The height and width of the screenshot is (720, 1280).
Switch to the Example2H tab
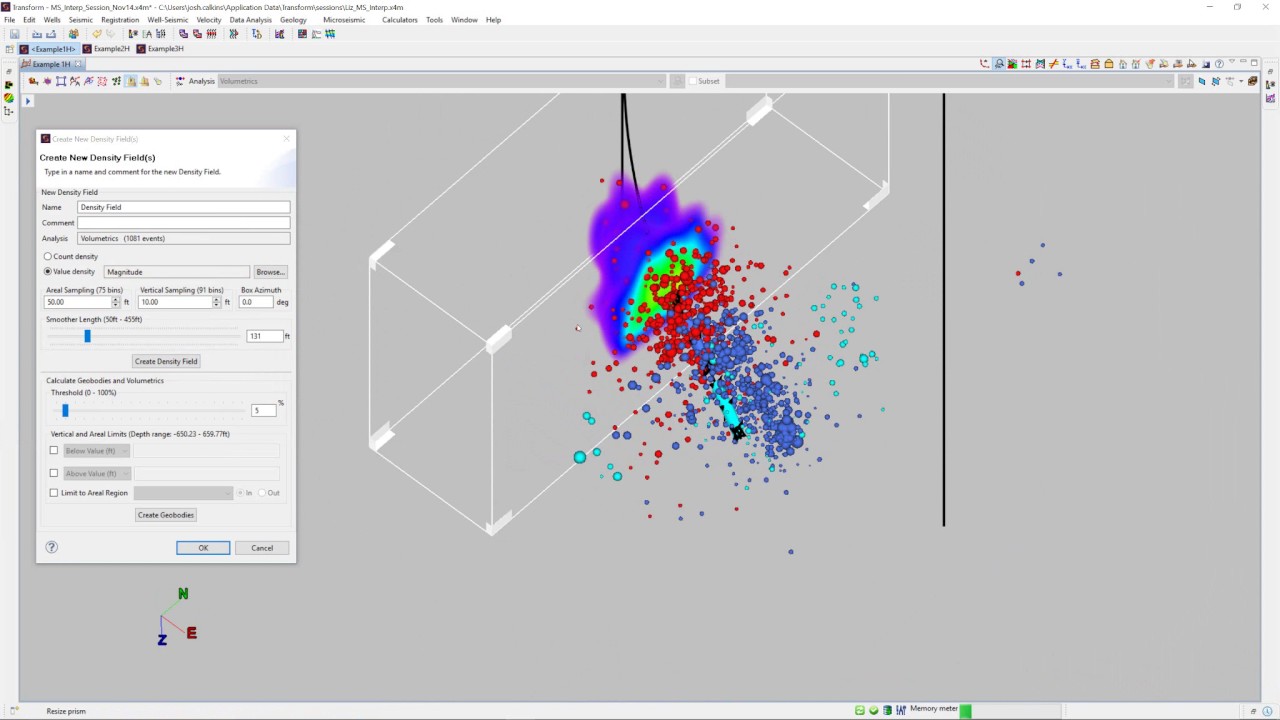(x=107, y=49)
